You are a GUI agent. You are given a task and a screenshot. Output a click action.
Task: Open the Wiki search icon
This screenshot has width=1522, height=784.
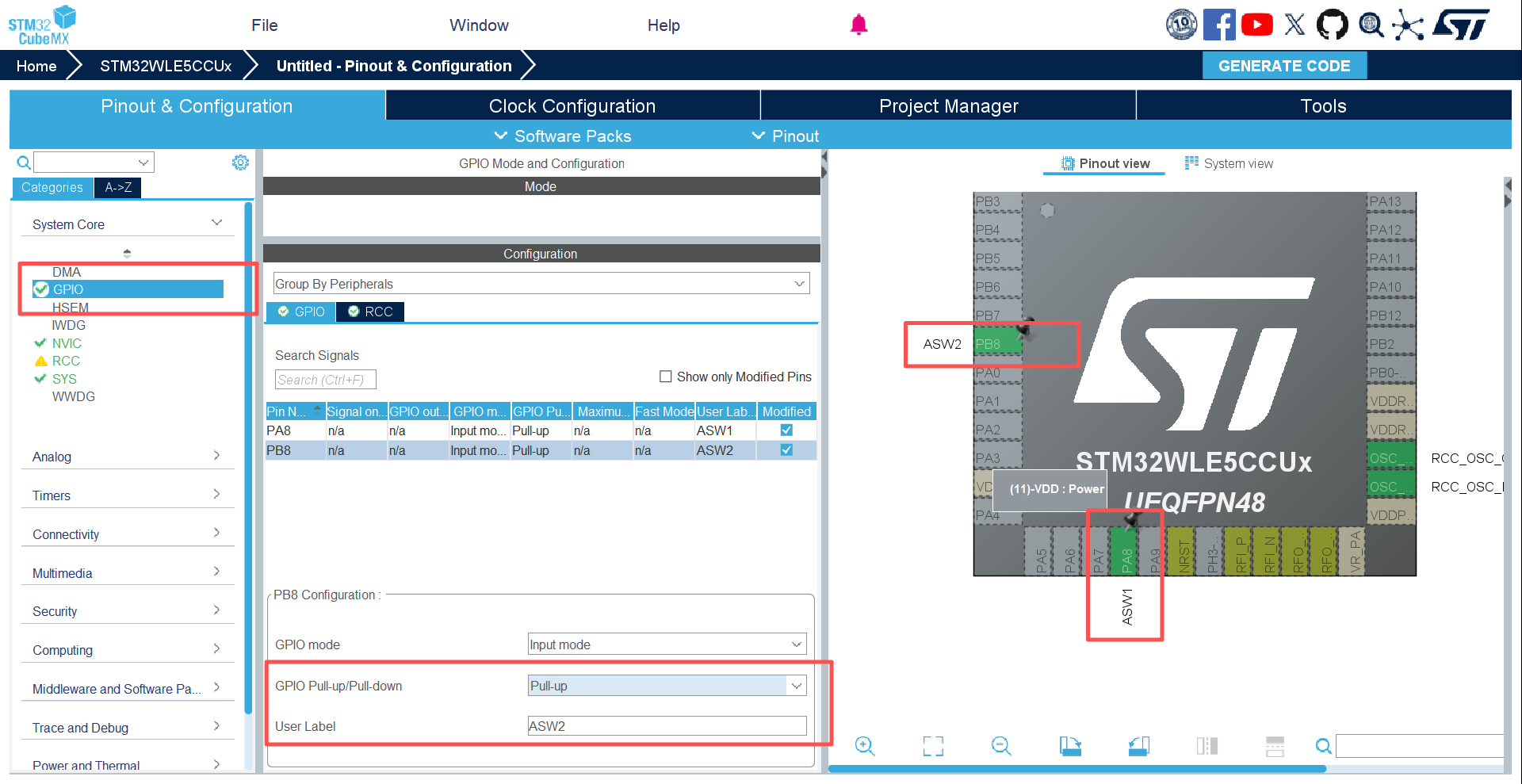[1371, 25]
